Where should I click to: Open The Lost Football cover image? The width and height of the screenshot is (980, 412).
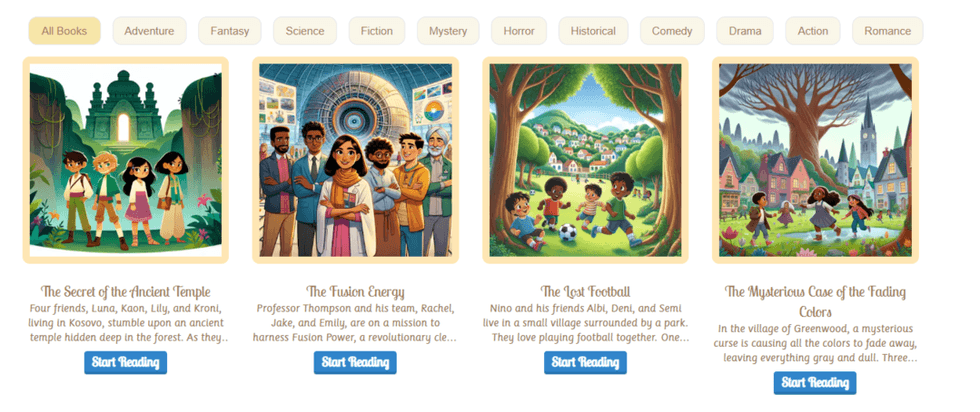[586, 160]
